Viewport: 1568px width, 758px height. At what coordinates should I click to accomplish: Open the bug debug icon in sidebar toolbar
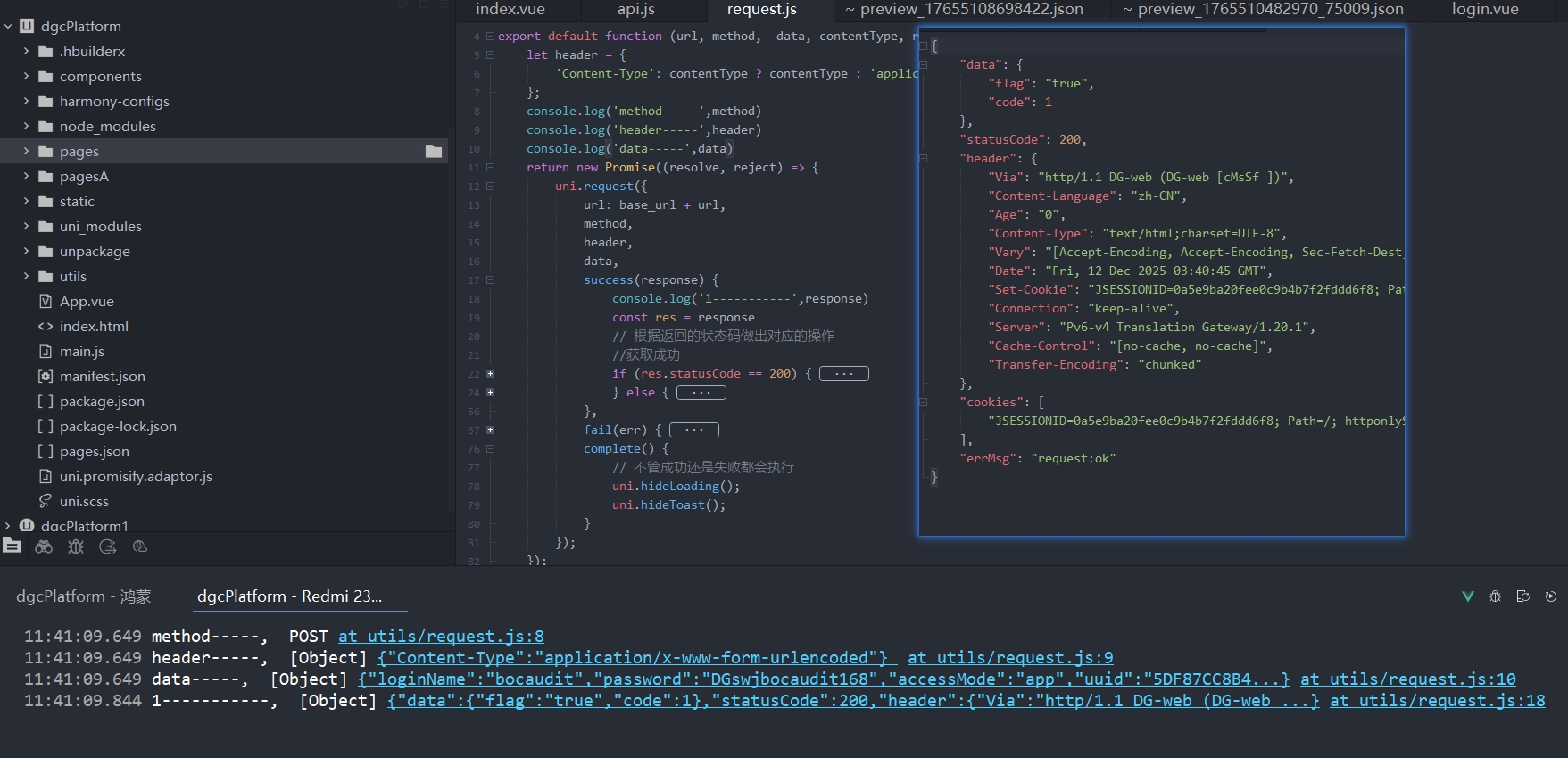[x=76, y=546]
